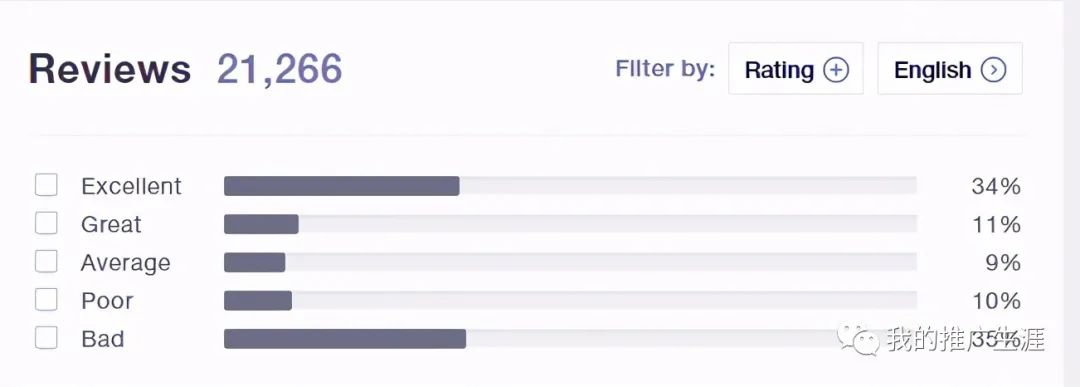The height and width of the screenshot is (387, 1080).
Task: Enable the Average rating checkbox
Action: click(x=46, y=262)
